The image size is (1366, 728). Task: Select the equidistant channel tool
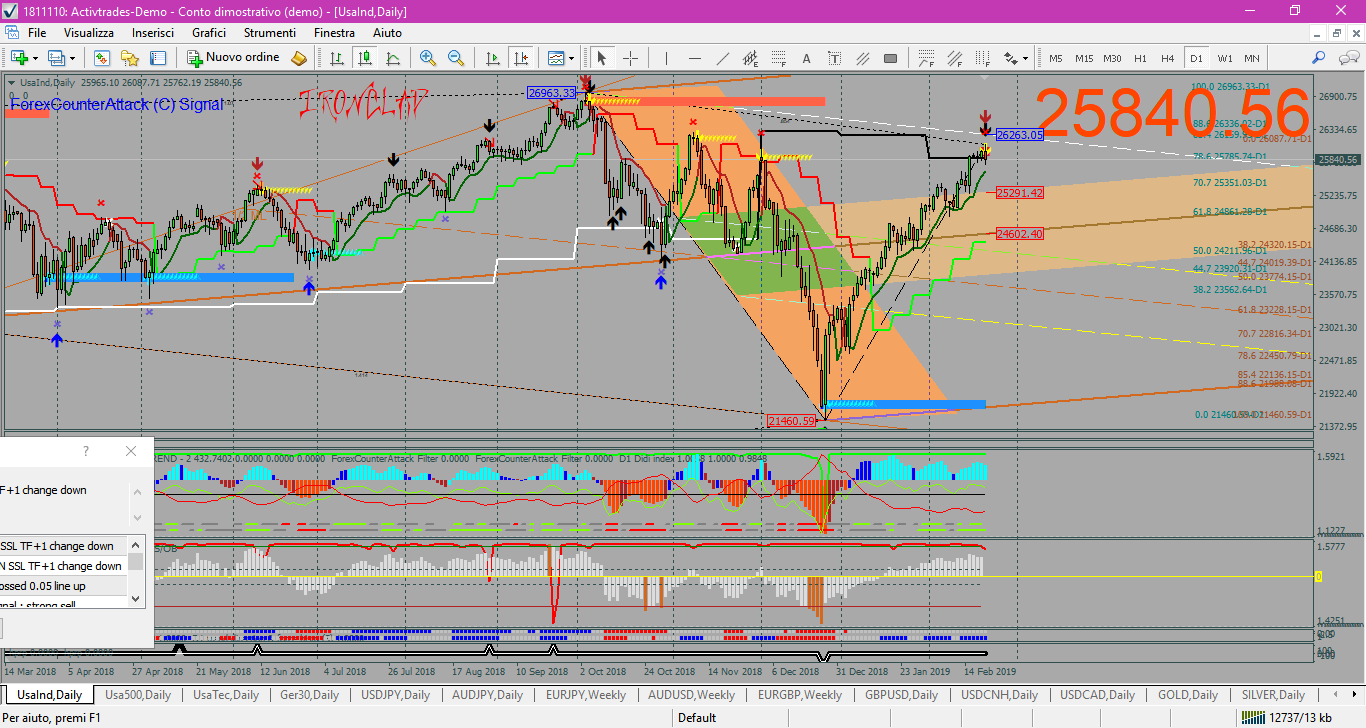pyautogui.click(x=750, y=58)
